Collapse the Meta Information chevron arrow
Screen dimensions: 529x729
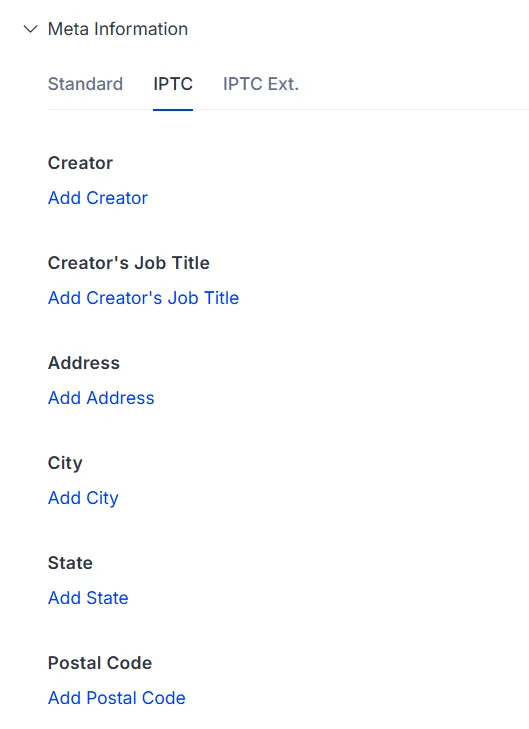click(30, 29)
